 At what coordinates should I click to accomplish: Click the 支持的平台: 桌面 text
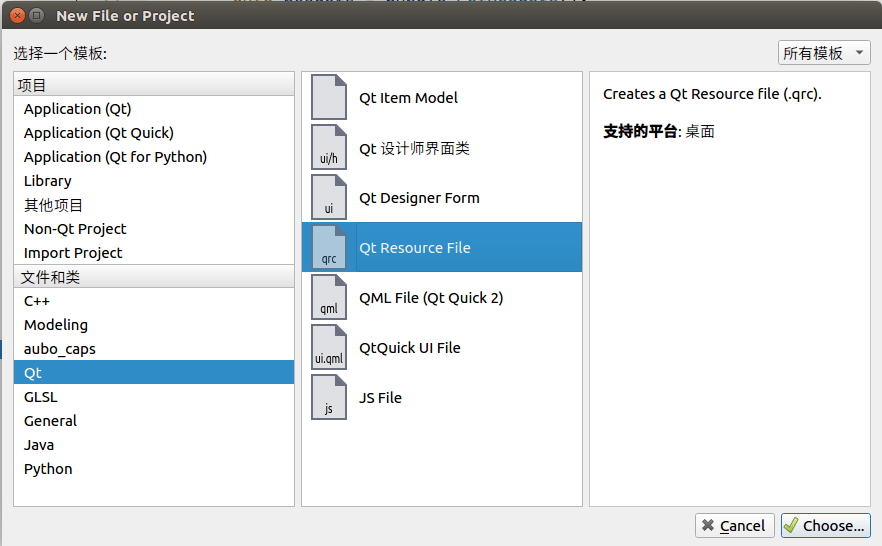[659, 132]
